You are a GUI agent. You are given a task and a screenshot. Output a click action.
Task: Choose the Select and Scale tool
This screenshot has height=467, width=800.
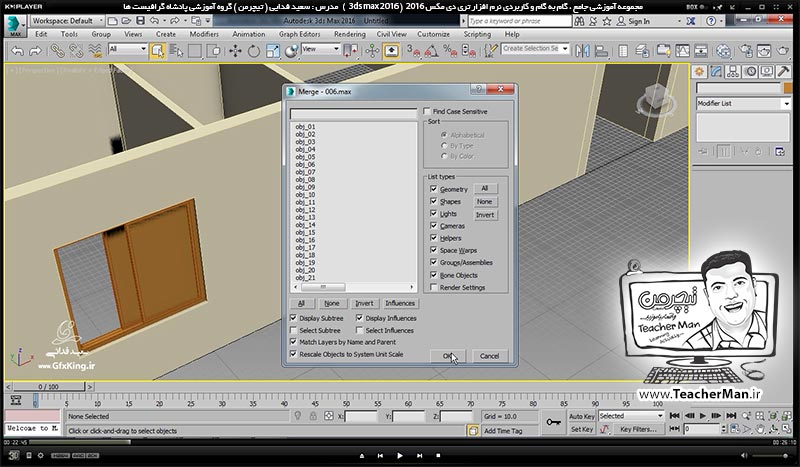tap(273, 51)
